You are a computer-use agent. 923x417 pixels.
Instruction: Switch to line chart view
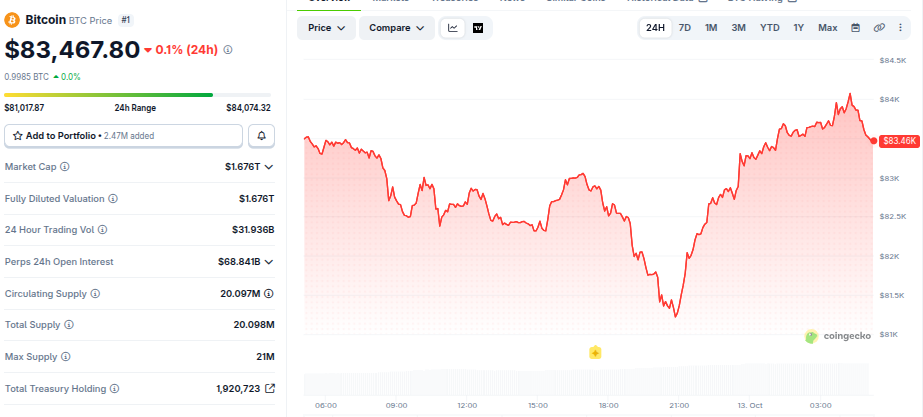[x=453, y=28]
